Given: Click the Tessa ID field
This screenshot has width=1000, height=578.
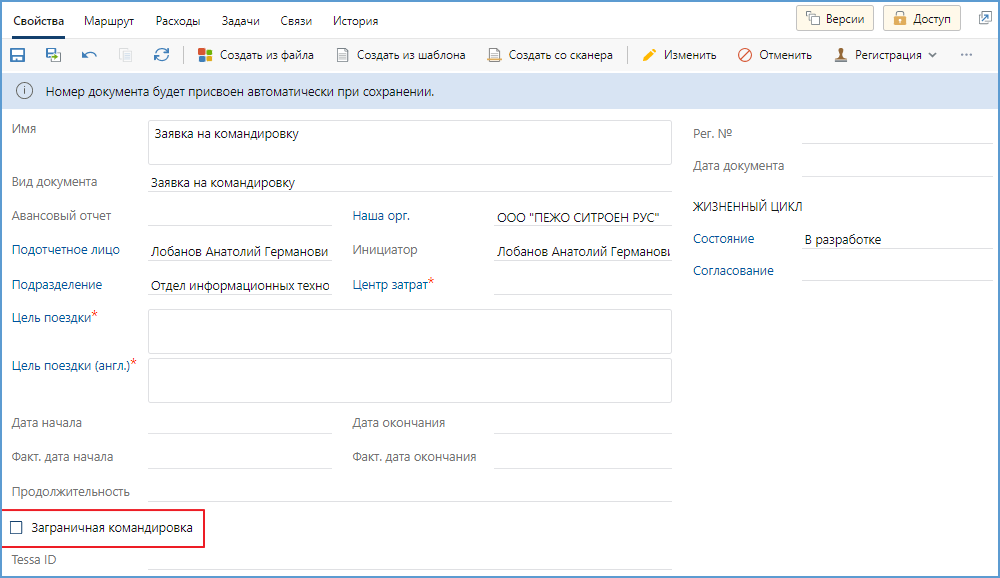Looking at the screenshot, I should coord(409,560).
